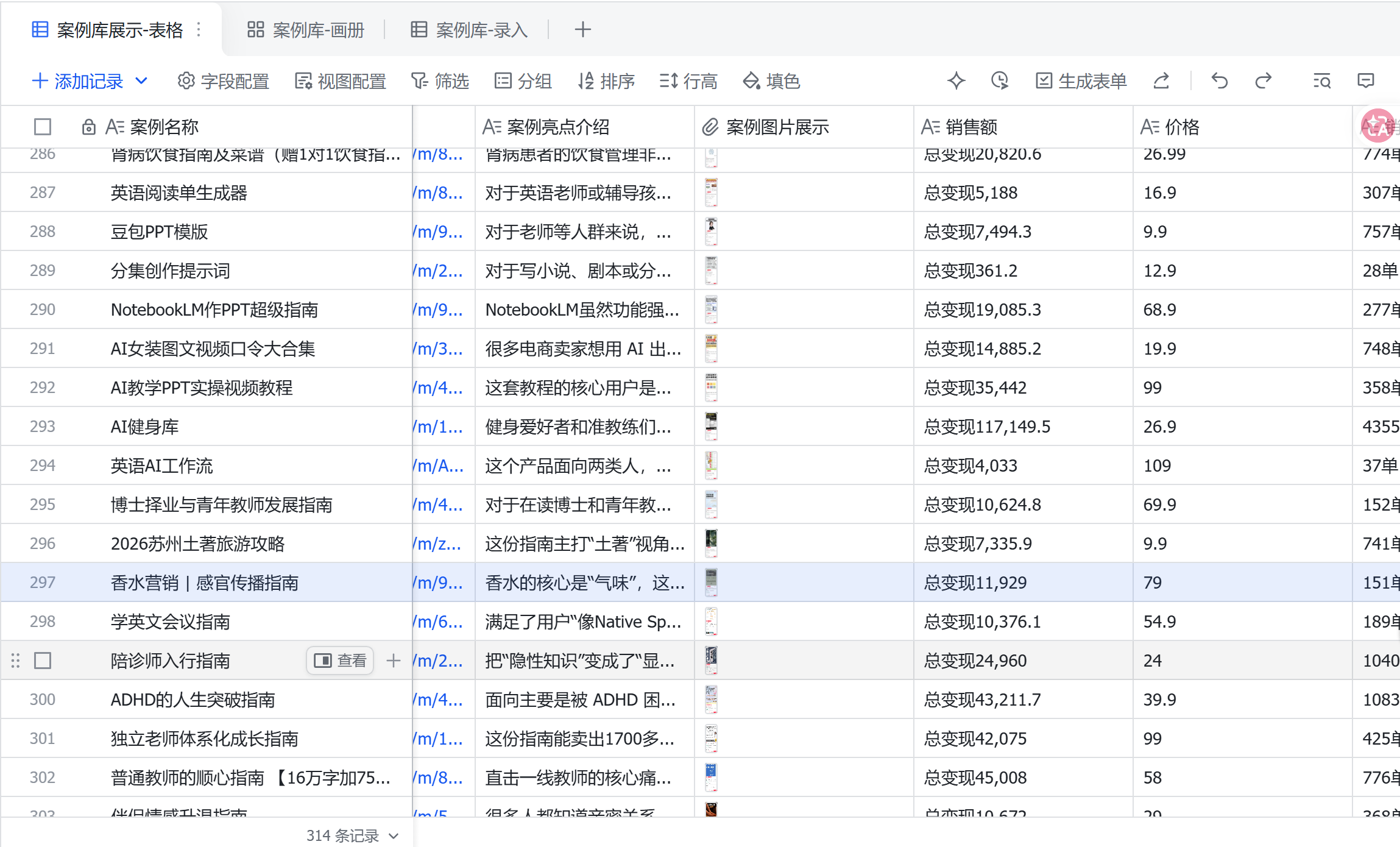Click the share arrow icon
Viewport: 1400px width, 847px height.
pos(1161,81)
